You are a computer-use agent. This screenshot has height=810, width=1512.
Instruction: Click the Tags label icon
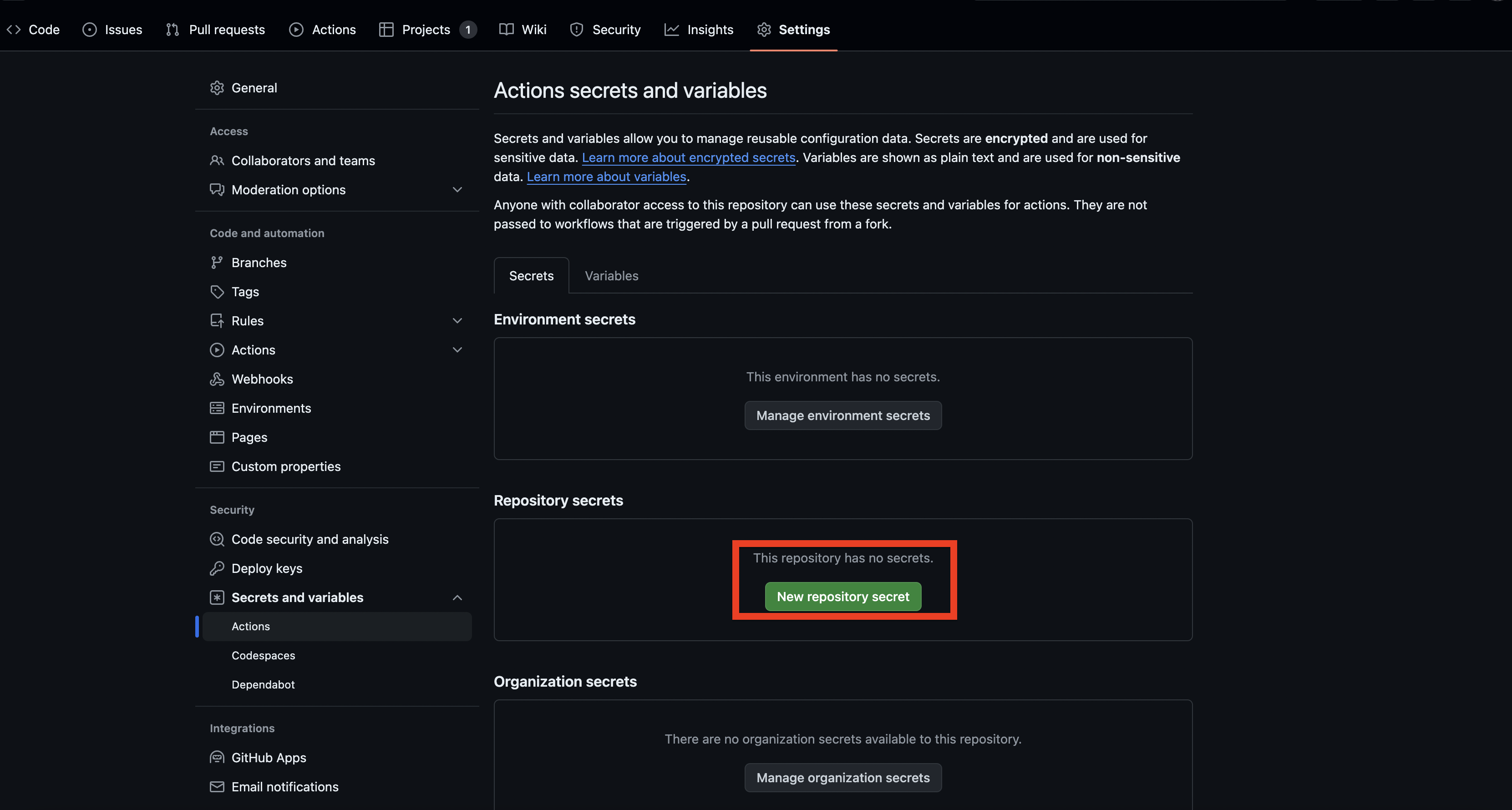point(217,292)
